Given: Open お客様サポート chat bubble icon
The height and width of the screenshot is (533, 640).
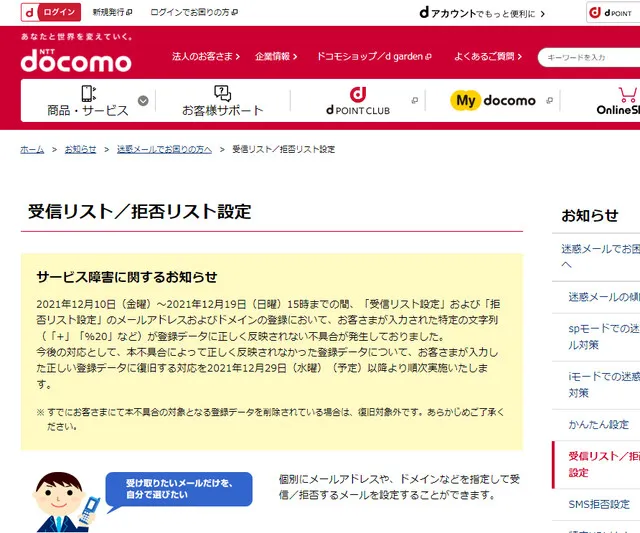Looking at the screenshot, I should (222, 93).
